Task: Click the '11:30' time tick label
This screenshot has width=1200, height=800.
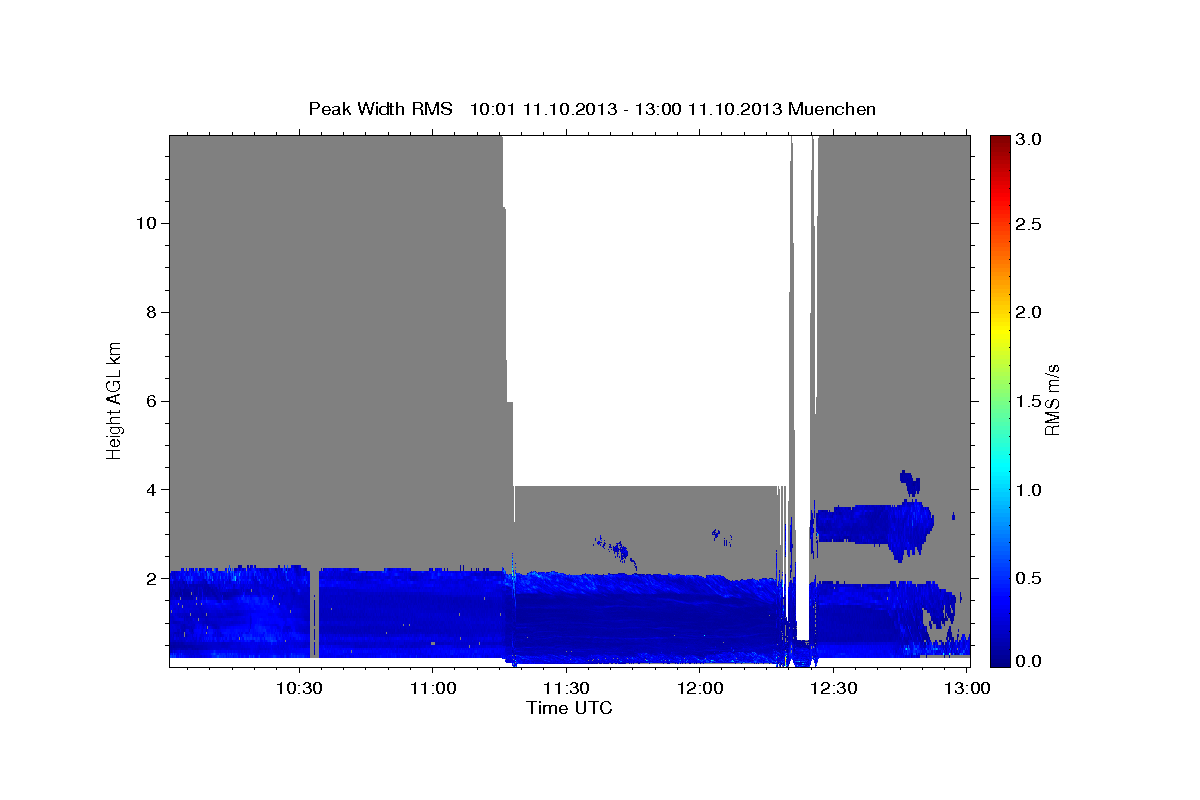Action: [566, 688]
